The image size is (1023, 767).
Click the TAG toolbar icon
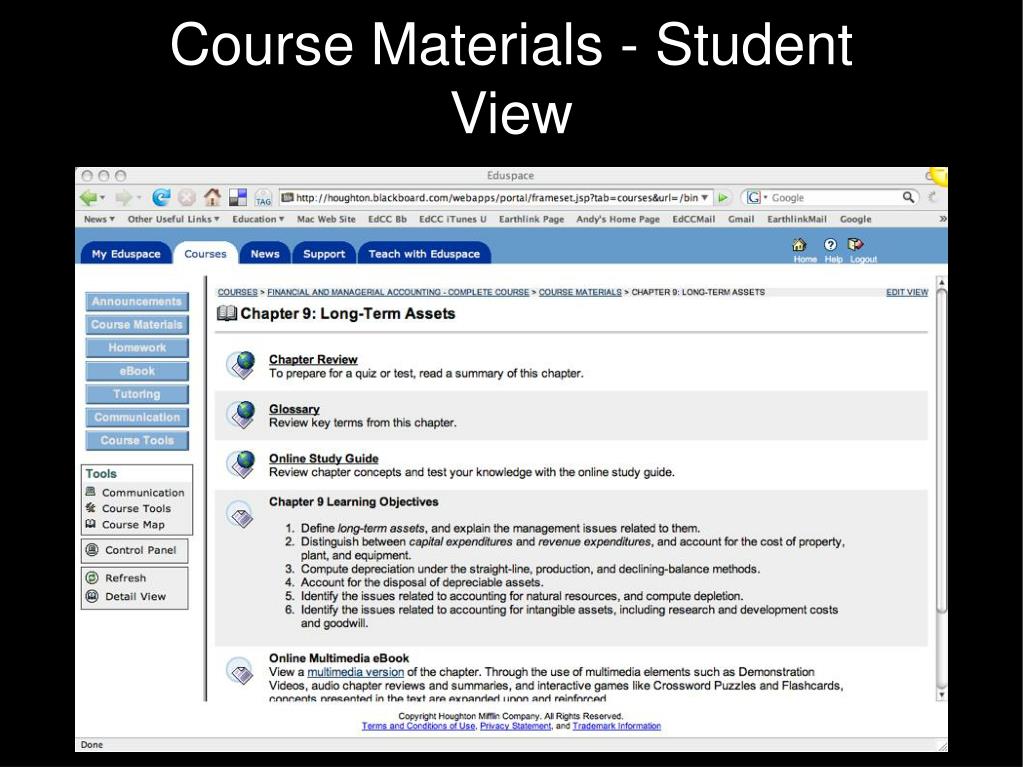[x=263, y=198]
